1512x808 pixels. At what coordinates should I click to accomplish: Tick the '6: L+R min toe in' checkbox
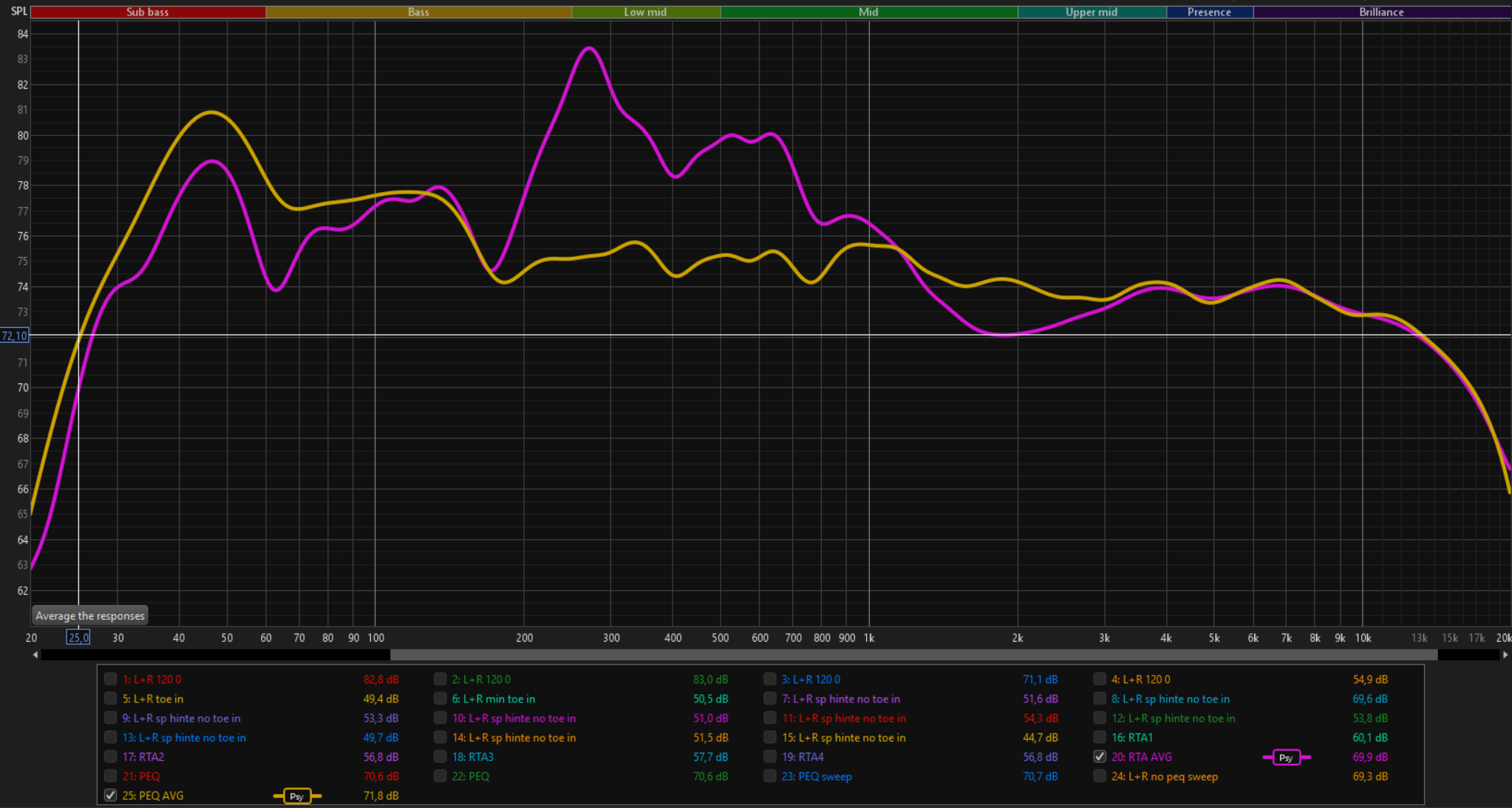(x=440, y=698)
